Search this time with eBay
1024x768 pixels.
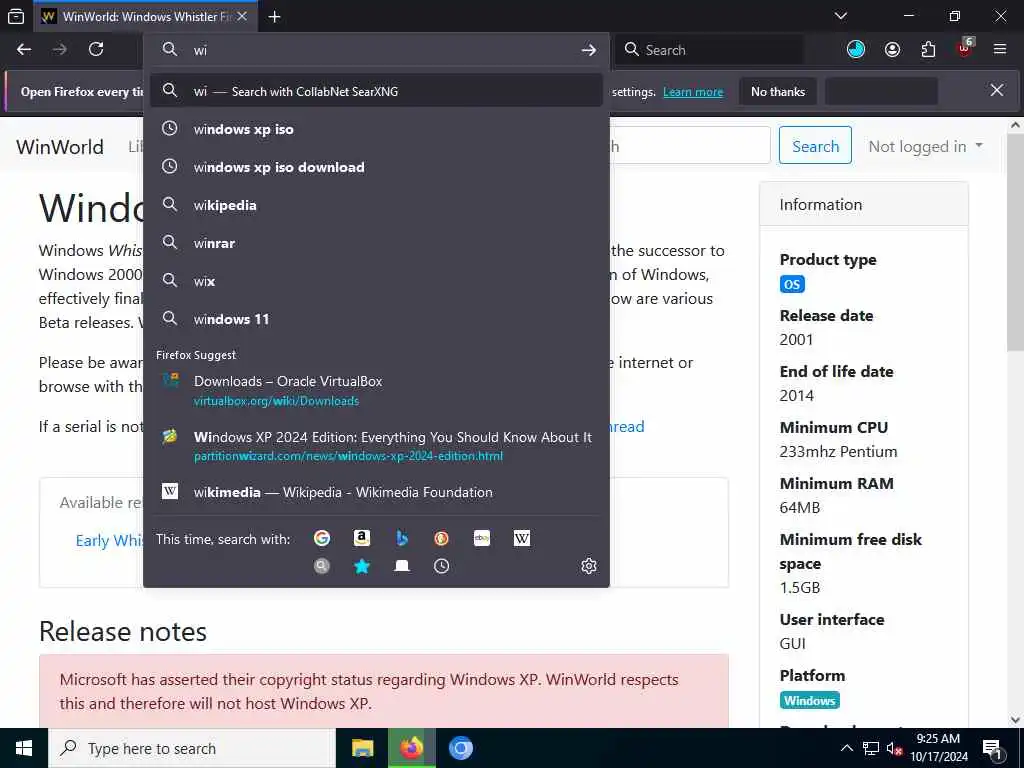pos(482,538)
